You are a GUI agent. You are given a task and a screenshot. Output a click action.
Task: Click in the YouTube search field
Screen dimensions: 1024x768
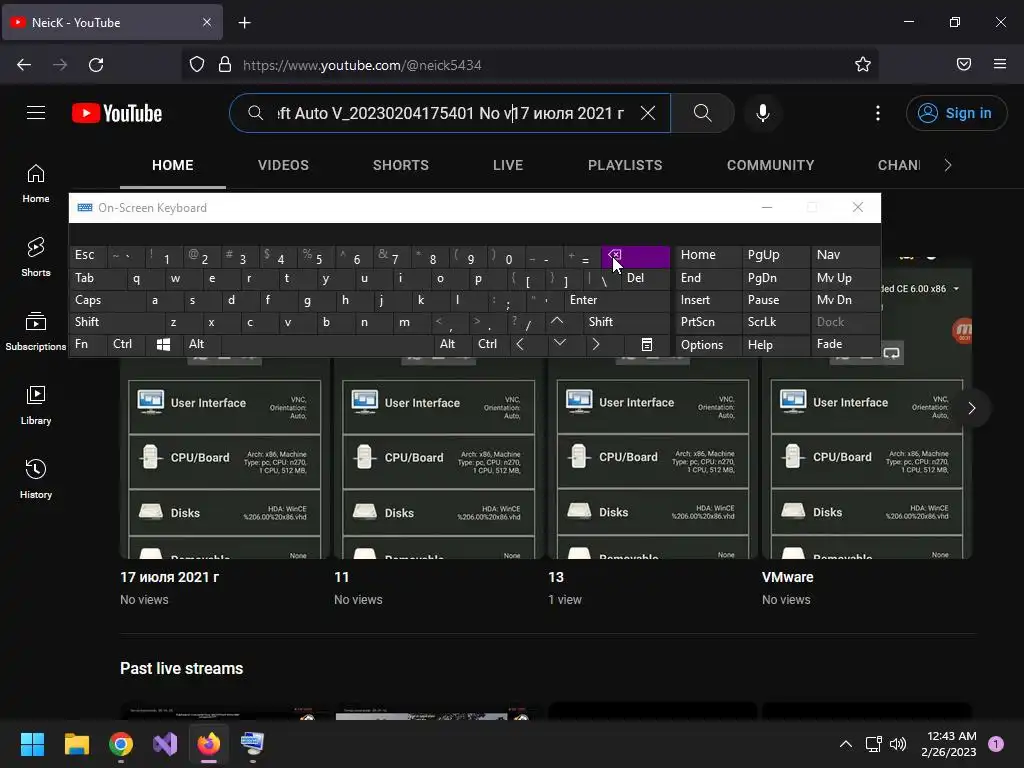coord(451,113)
